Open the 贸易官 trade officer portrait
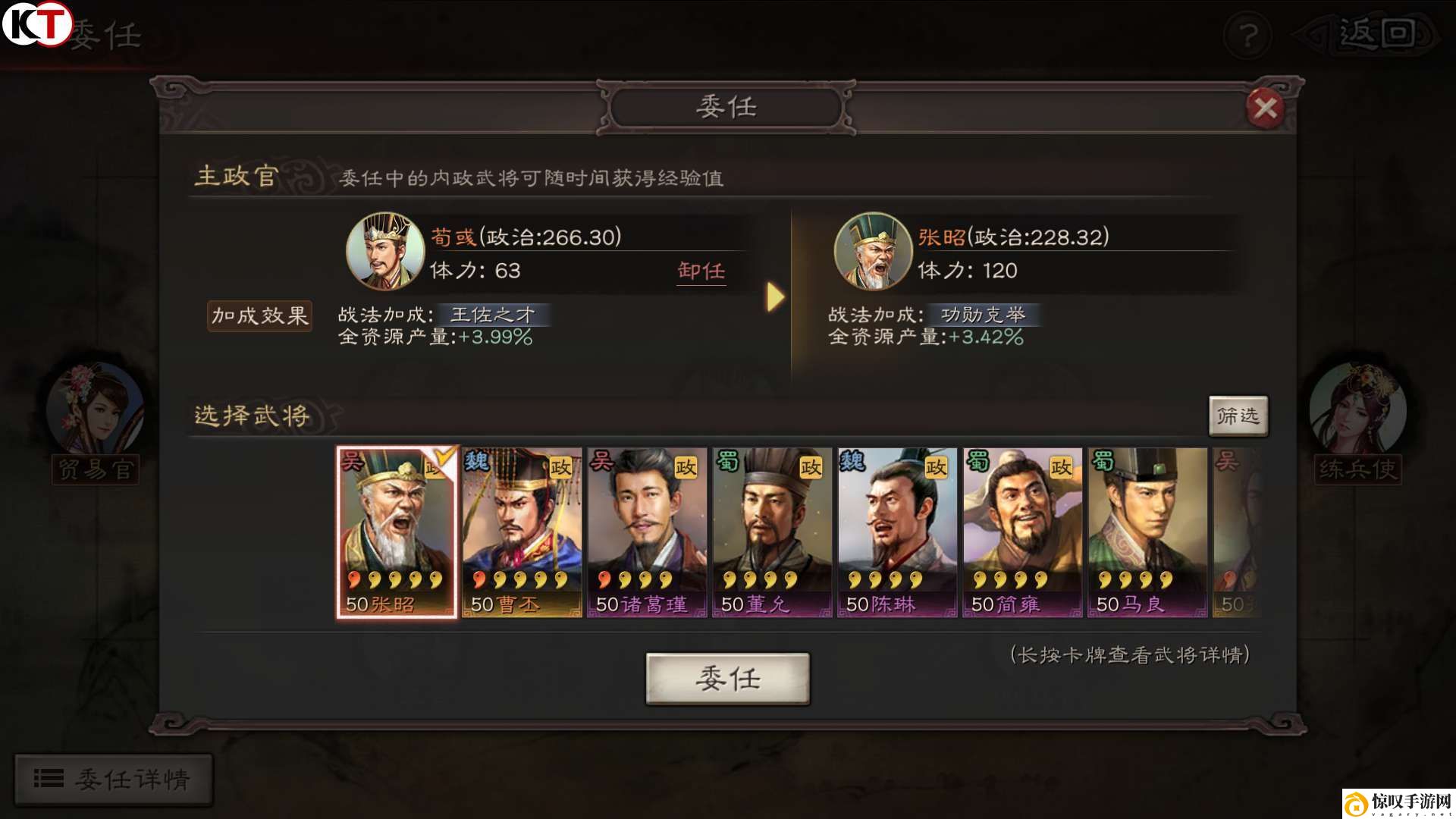1456x819 pixels. tap(96, 409)
